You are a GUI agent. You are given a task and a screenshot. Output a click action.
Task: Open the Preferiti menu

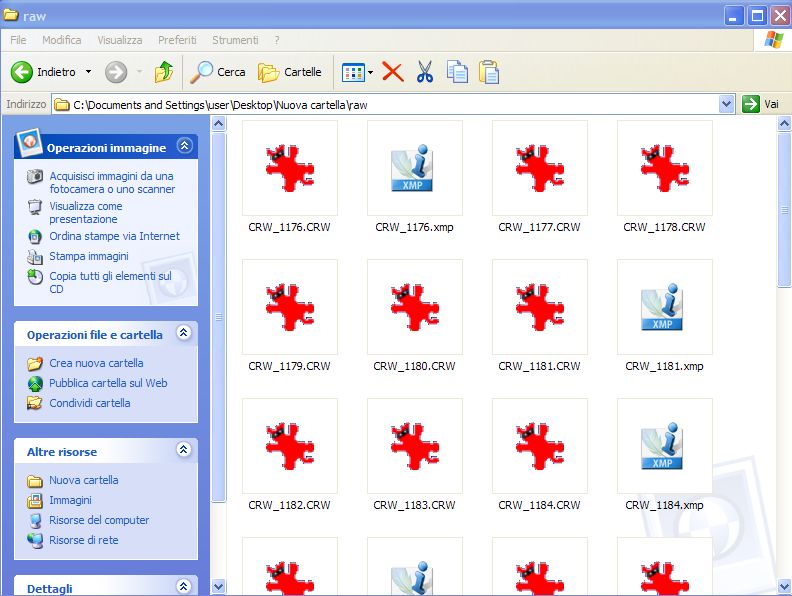pos(177,40)
